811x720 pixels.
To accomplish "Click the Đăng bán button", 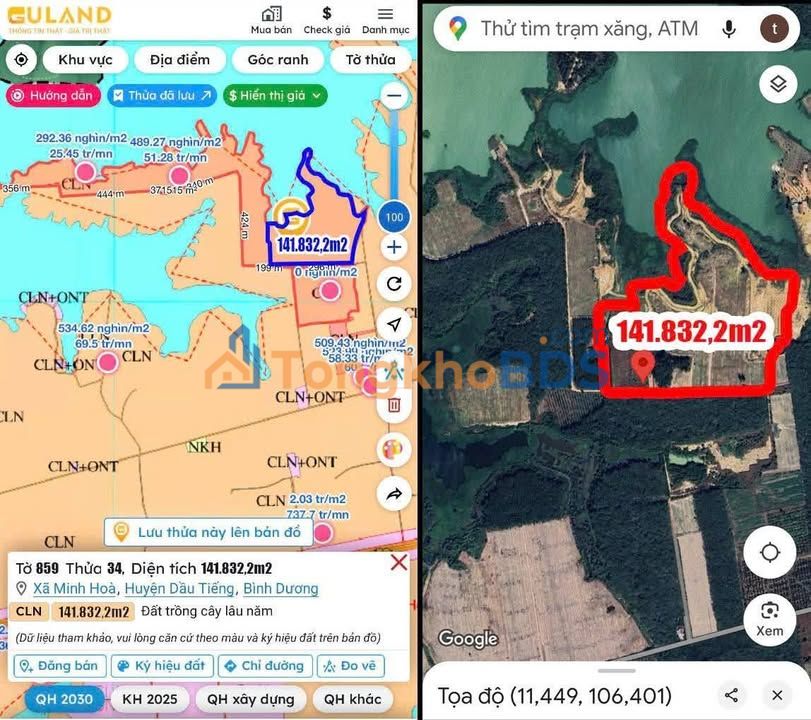I will coord(60,666).
